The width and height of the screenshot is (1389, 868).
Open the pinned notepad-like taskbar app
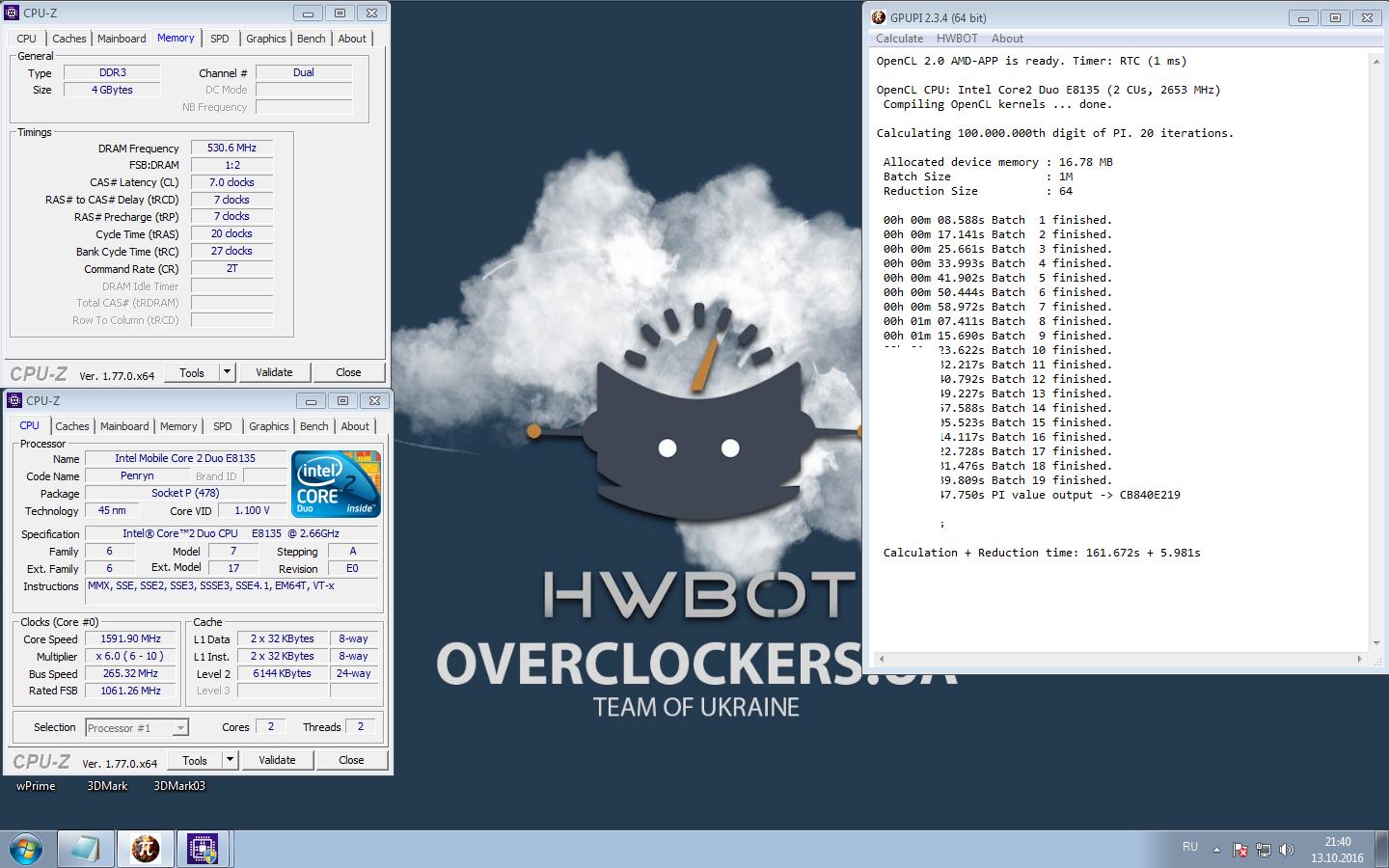(x=86, y=850)
